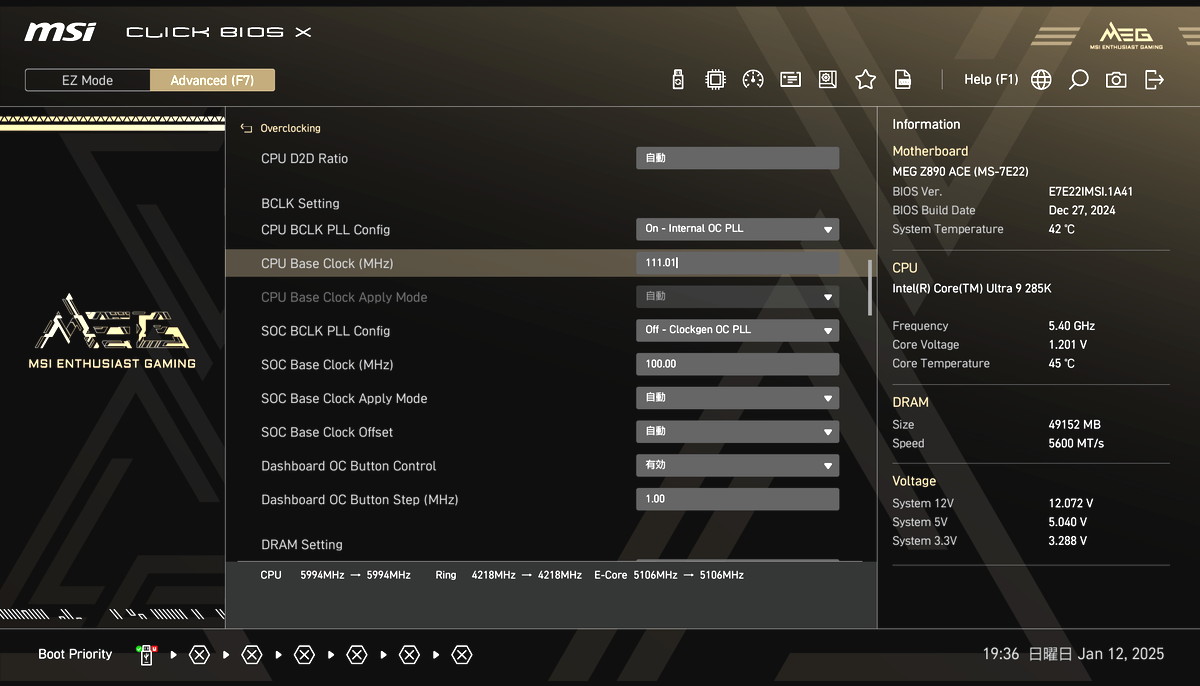
Task: Click the 5600 MT/s DRAM speed value
Action: point(1076,444)
